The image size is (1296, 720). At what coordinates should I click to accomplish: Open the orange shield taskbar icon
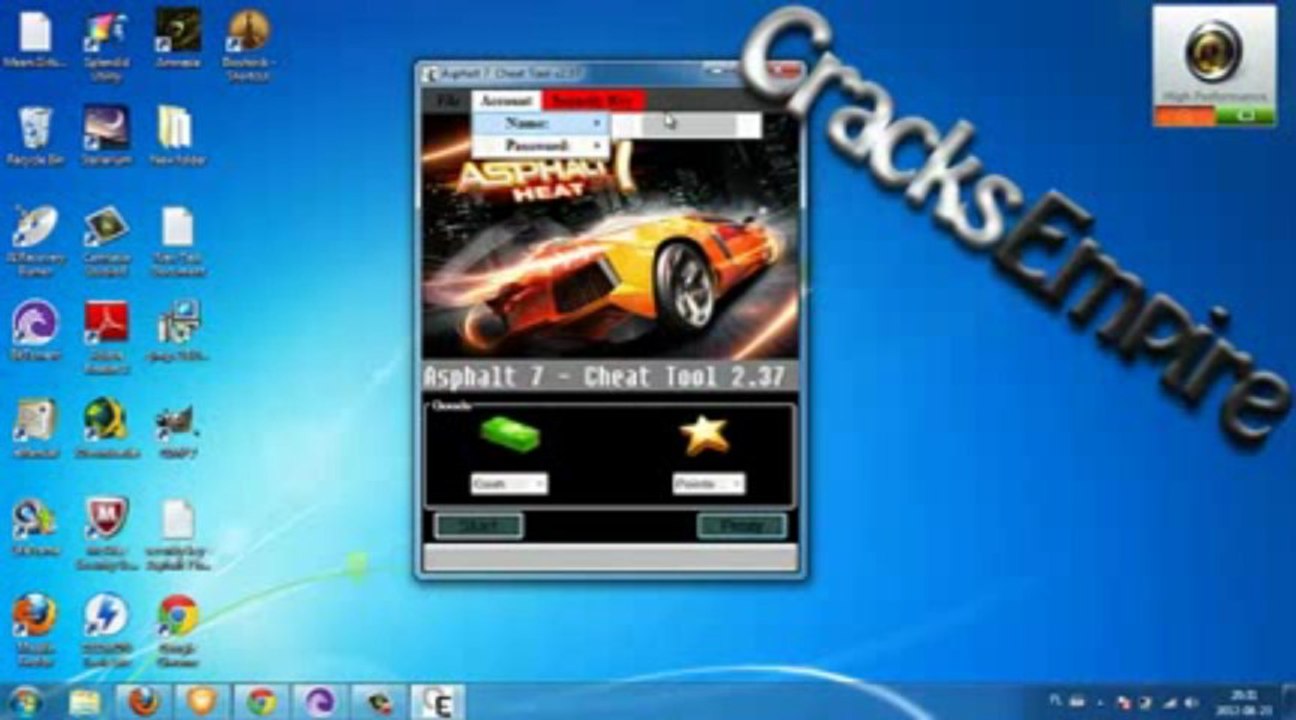(x=202, y=702)
